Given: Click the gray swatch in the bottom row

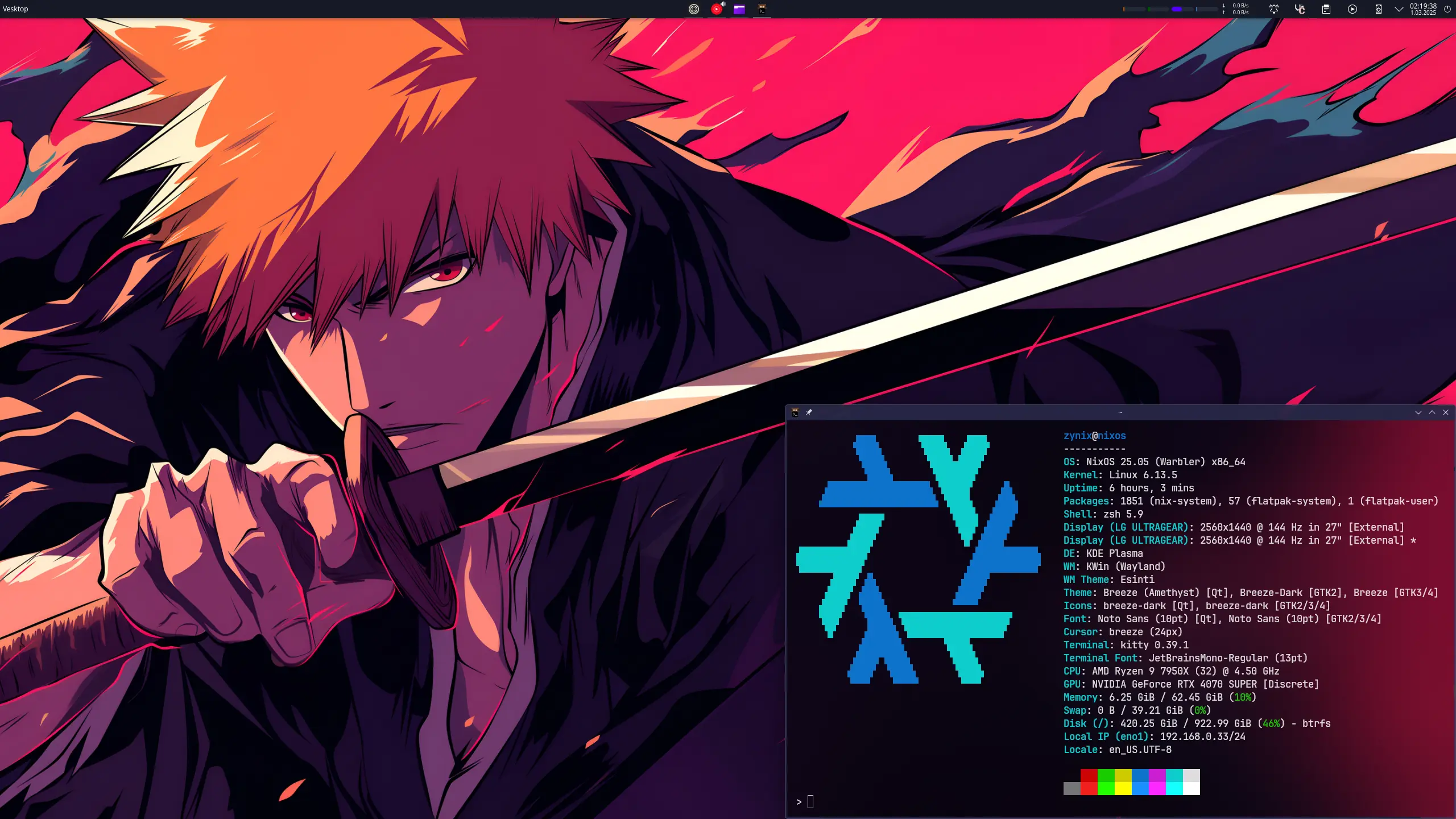Looking at the screenshot, I should tap(1072, 789).
